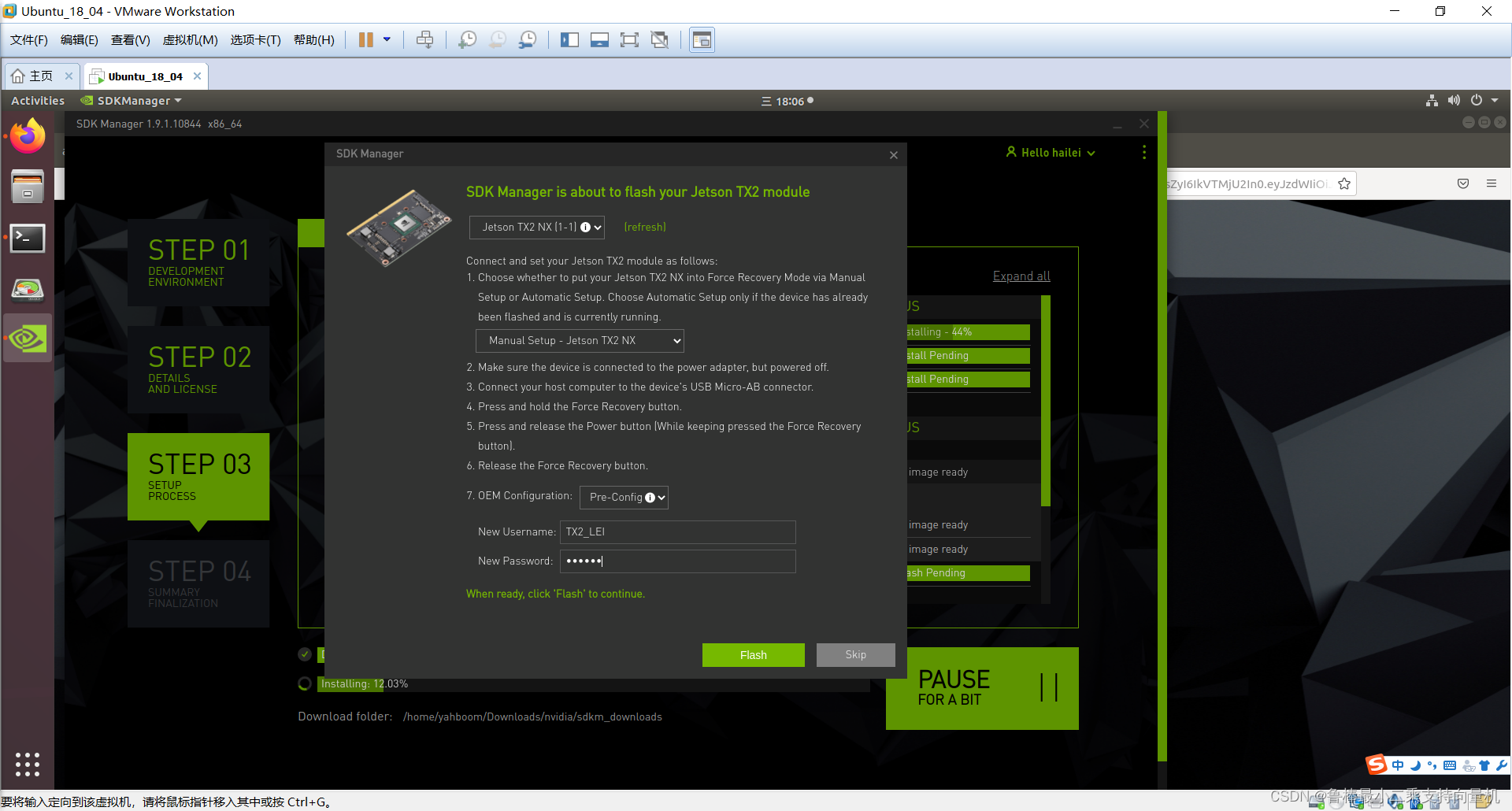This screenshot has width=1512, height=811.
Task: Click the Installing: 12.03% progress bar
Action: click(594, 684)
